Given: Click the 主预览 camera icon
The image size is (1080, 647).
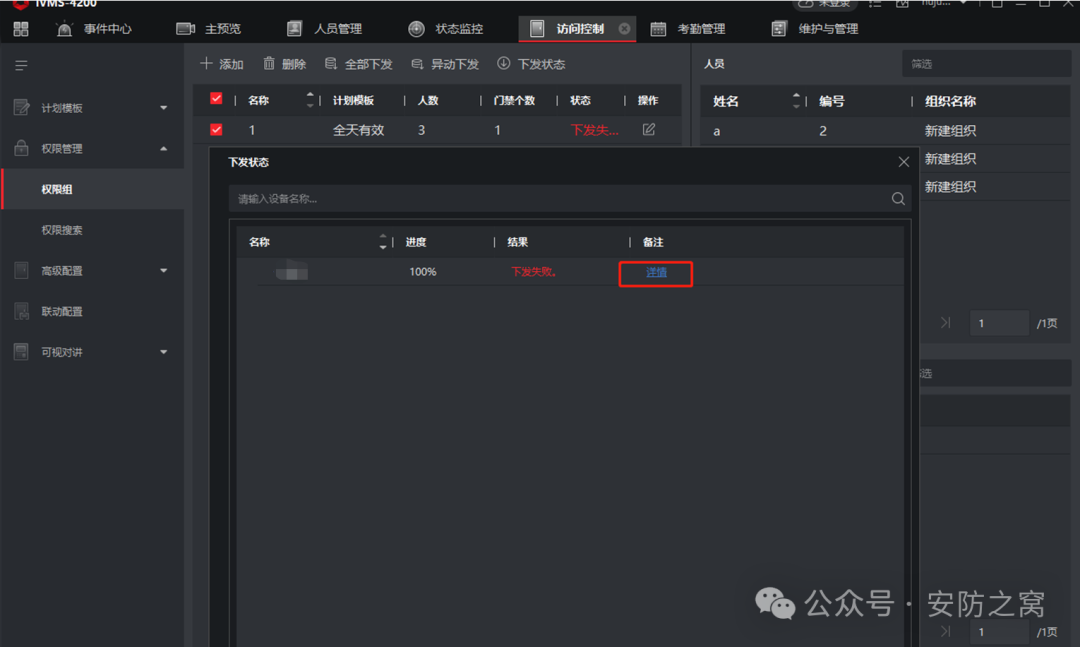Looking at the screenshot, I should (x=185, y=29).
